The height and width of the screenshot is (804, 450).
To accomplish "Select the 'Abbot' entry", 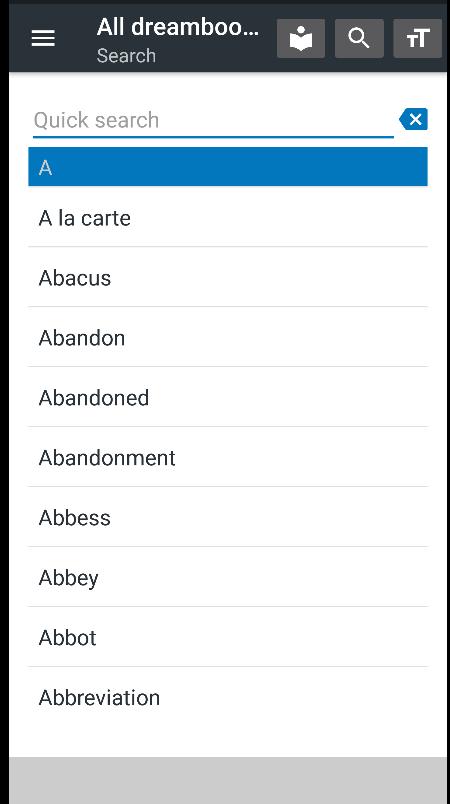I will (x=228, y=637).
